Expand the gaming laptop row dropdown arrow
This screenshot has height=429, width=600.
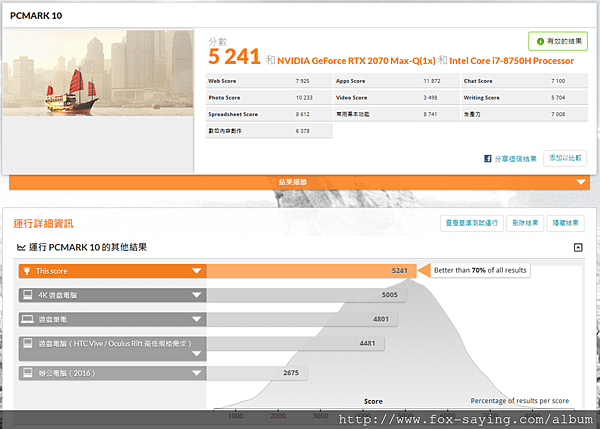pos(197,319)
